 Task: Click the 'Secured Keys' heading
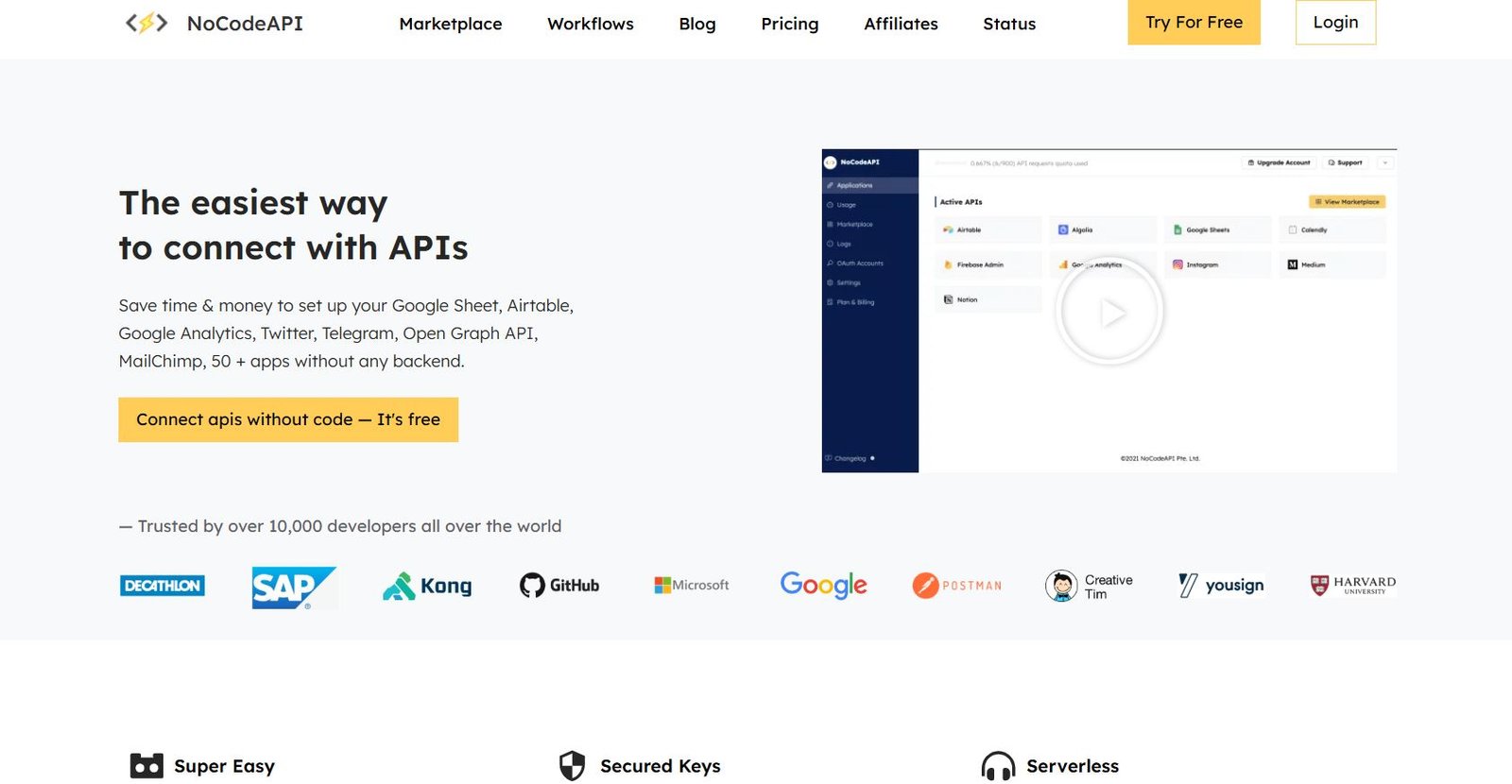pyautogui.click(x=661, y=766)
